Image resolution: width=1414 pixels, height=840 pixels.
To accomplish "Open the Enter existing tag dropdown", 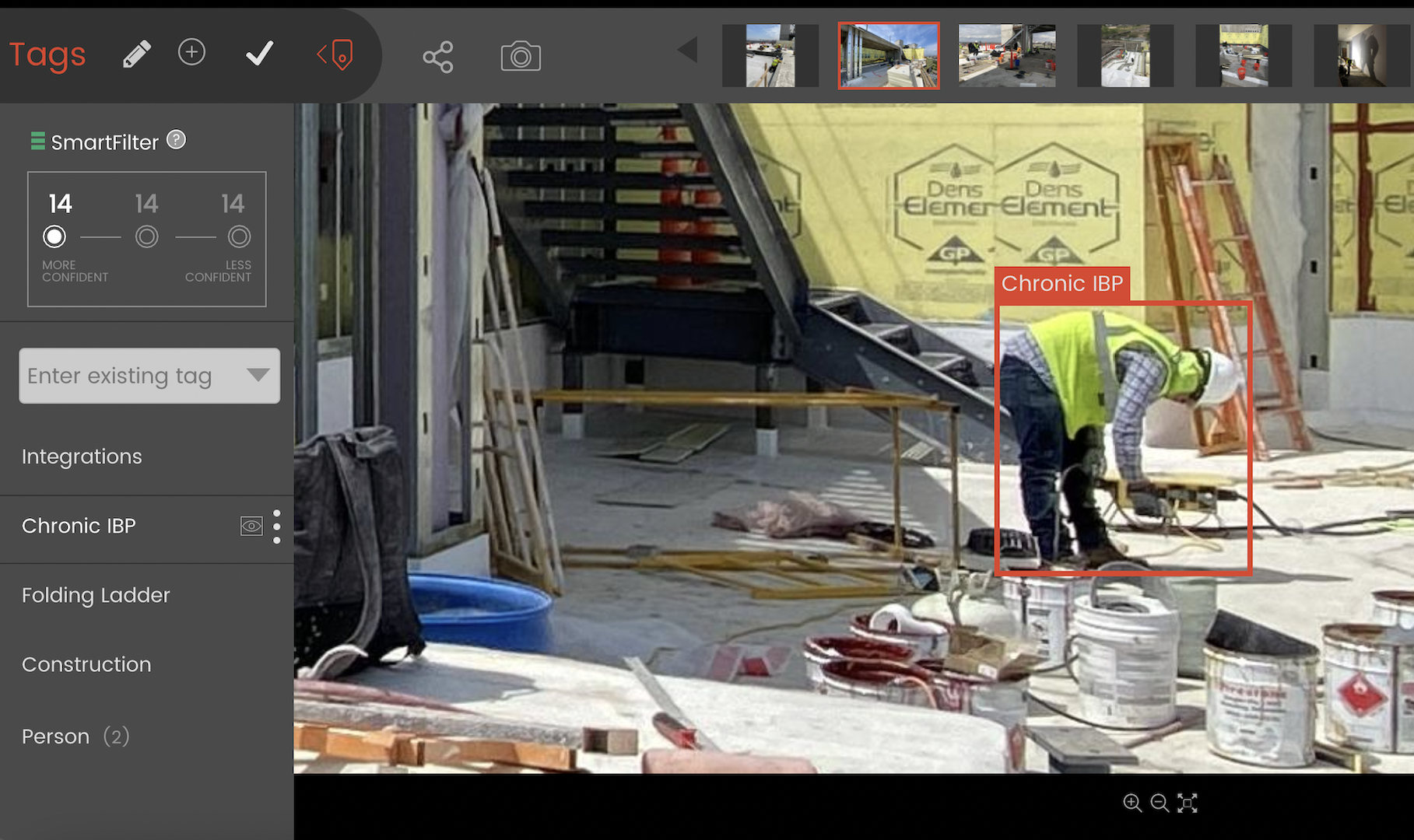I will (258, 375).
